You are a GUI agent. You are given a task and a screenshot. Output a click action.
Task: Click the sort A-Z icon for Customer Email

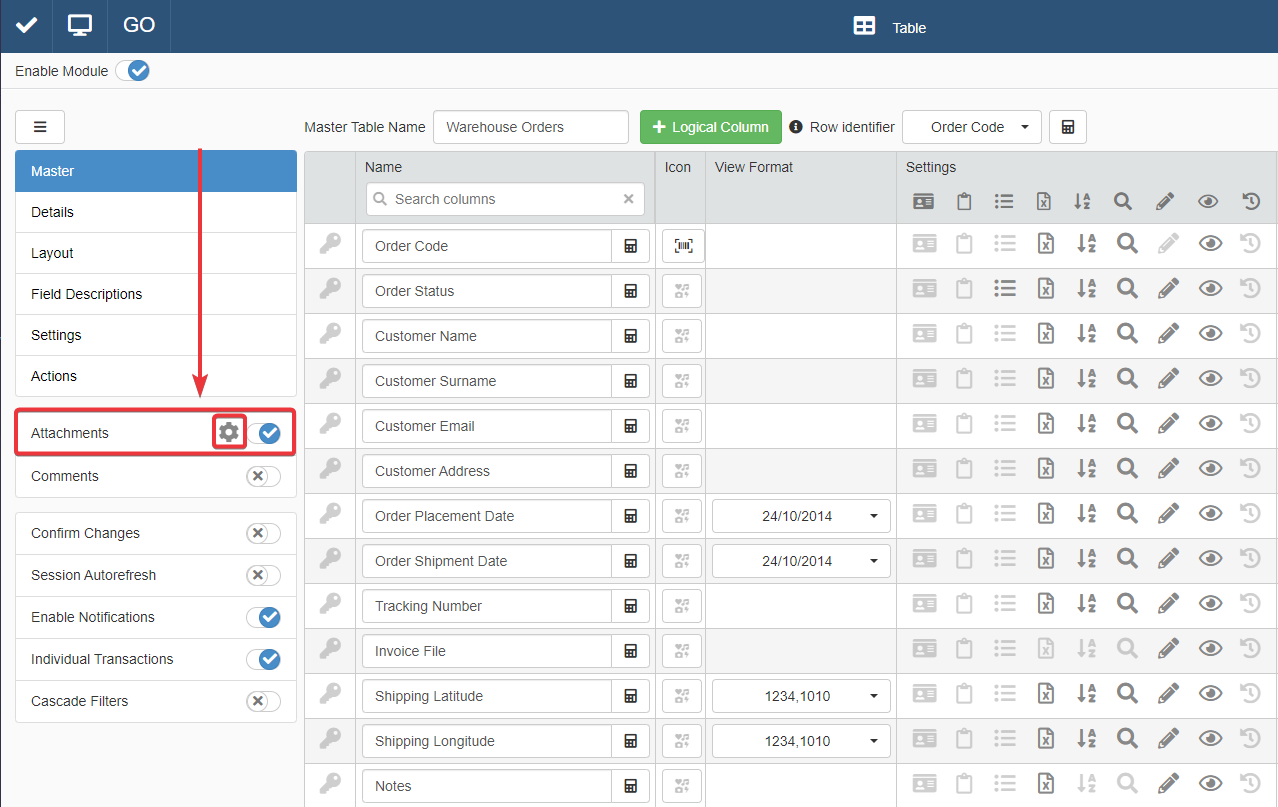coord(1085,424)
